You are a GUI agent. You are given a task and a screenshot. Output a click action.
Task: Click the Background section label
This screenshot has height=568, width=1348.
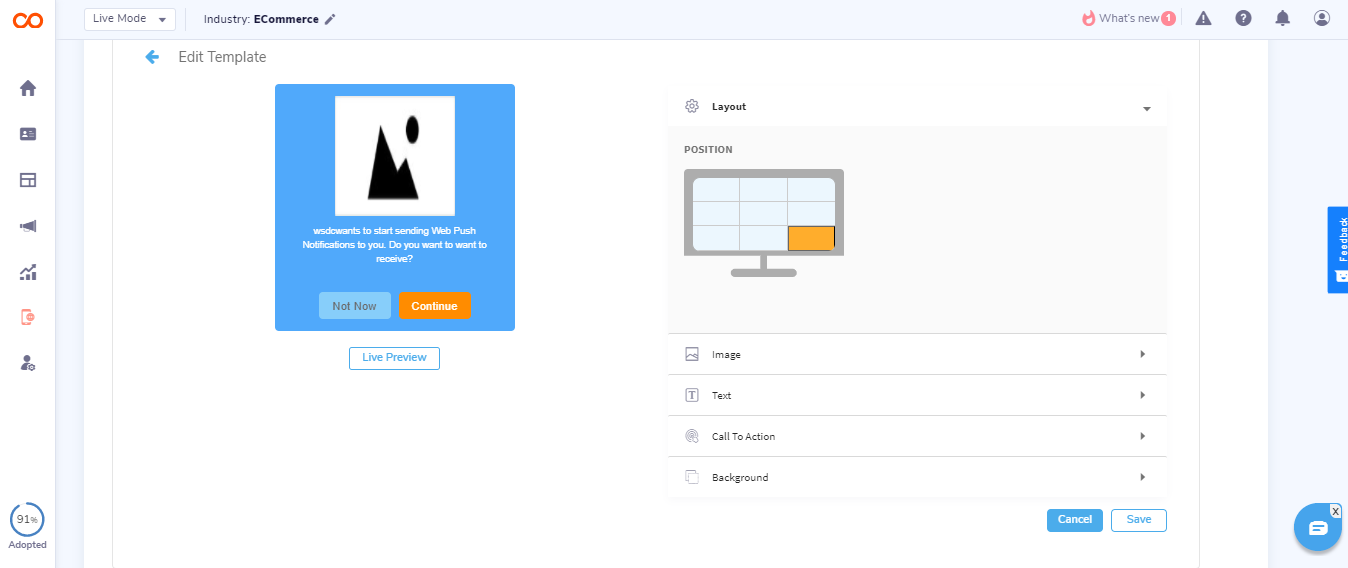(740, 478)
